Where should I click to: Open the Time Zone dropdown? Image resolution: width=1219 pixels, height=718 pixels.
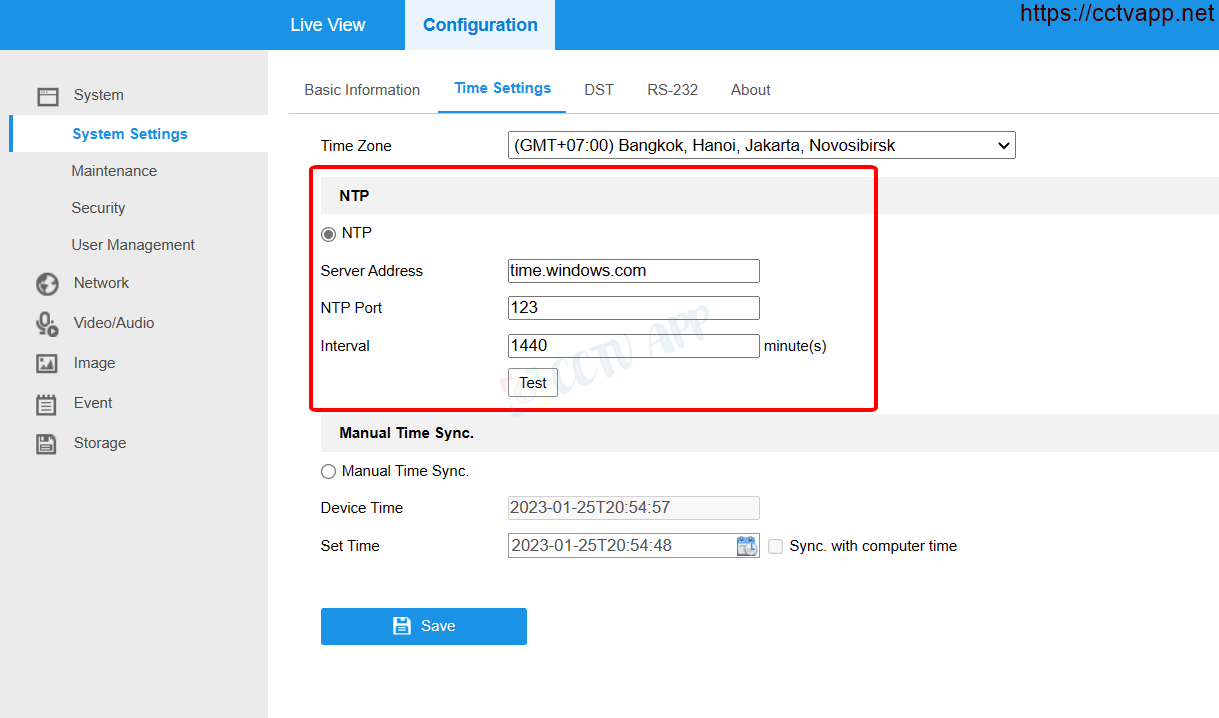[761, 146]
